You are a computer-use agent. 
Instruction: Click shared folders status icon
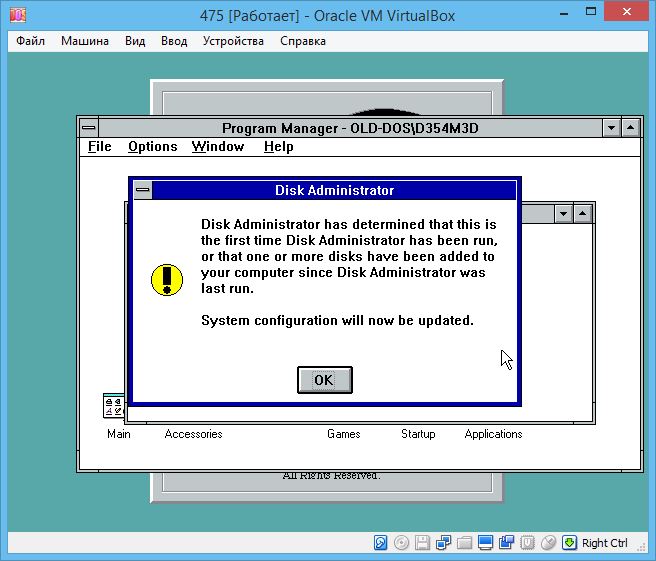click(464, 543)
